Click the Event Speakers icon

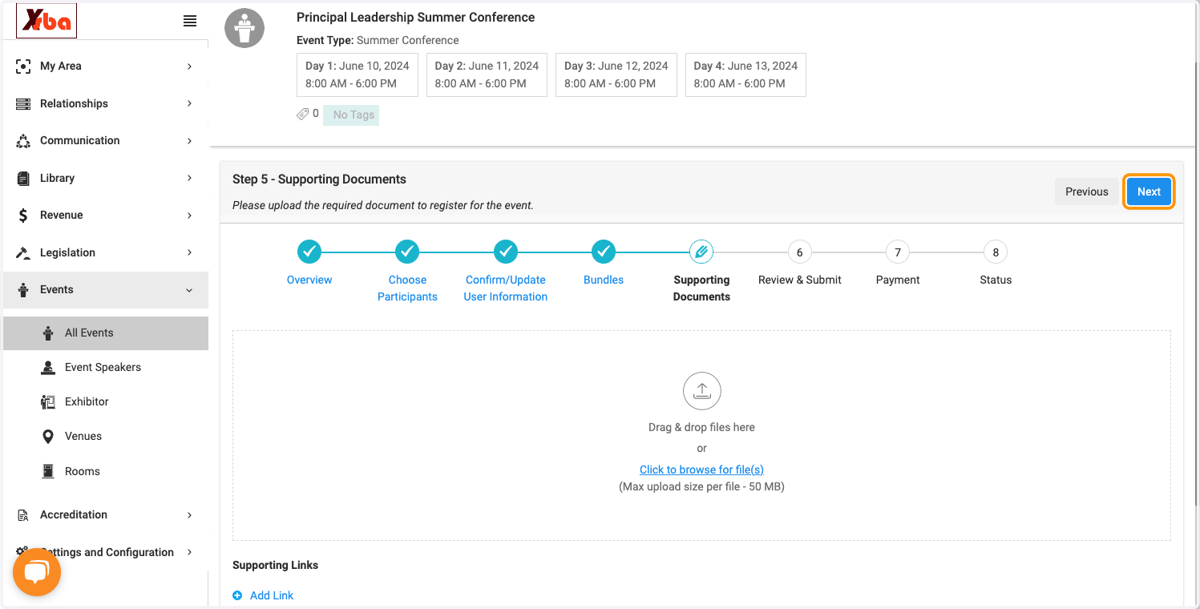coord(48,368)
